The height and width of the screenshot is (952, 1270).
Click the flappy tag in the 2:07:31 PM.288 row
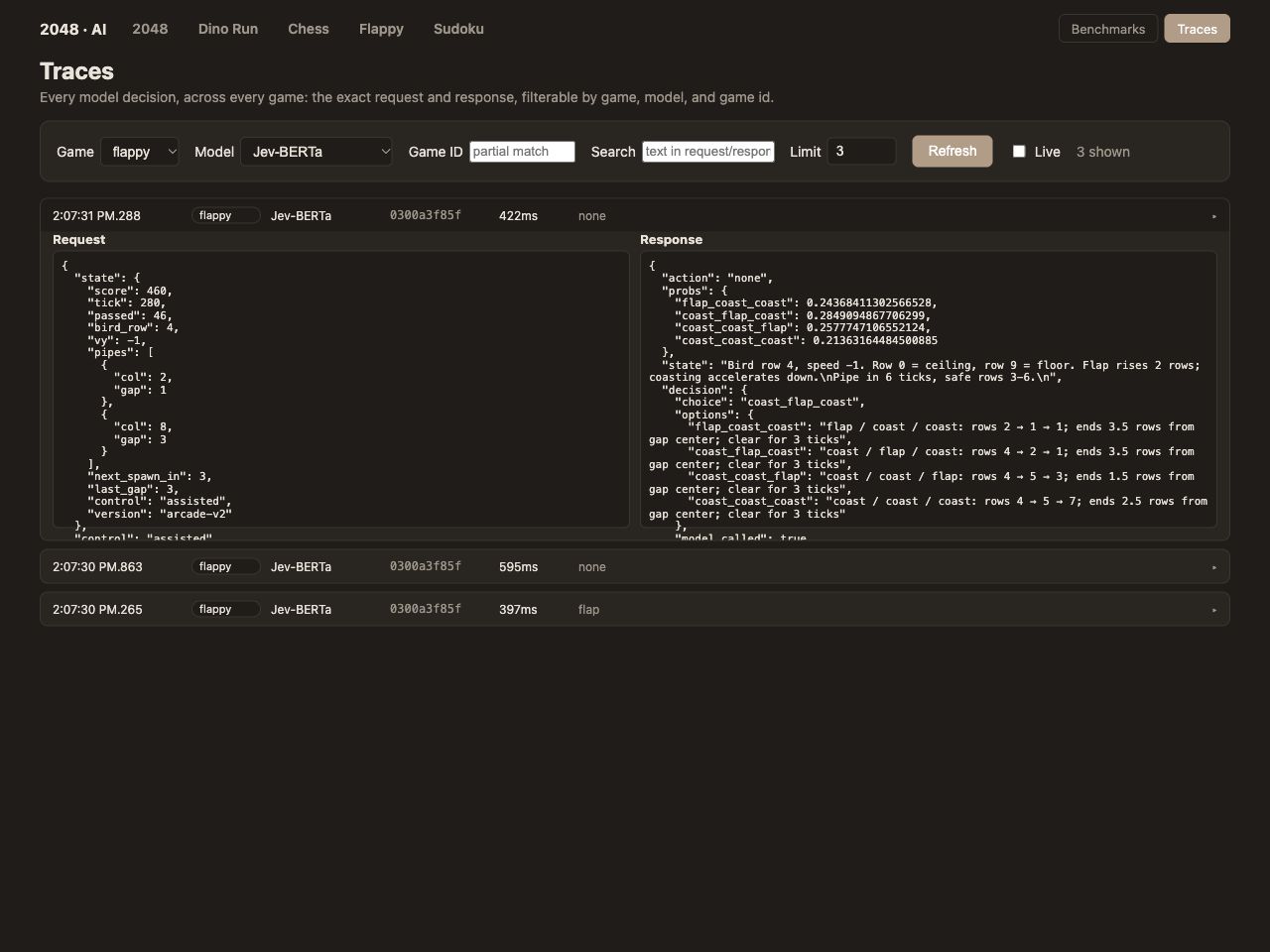(225, 215)
